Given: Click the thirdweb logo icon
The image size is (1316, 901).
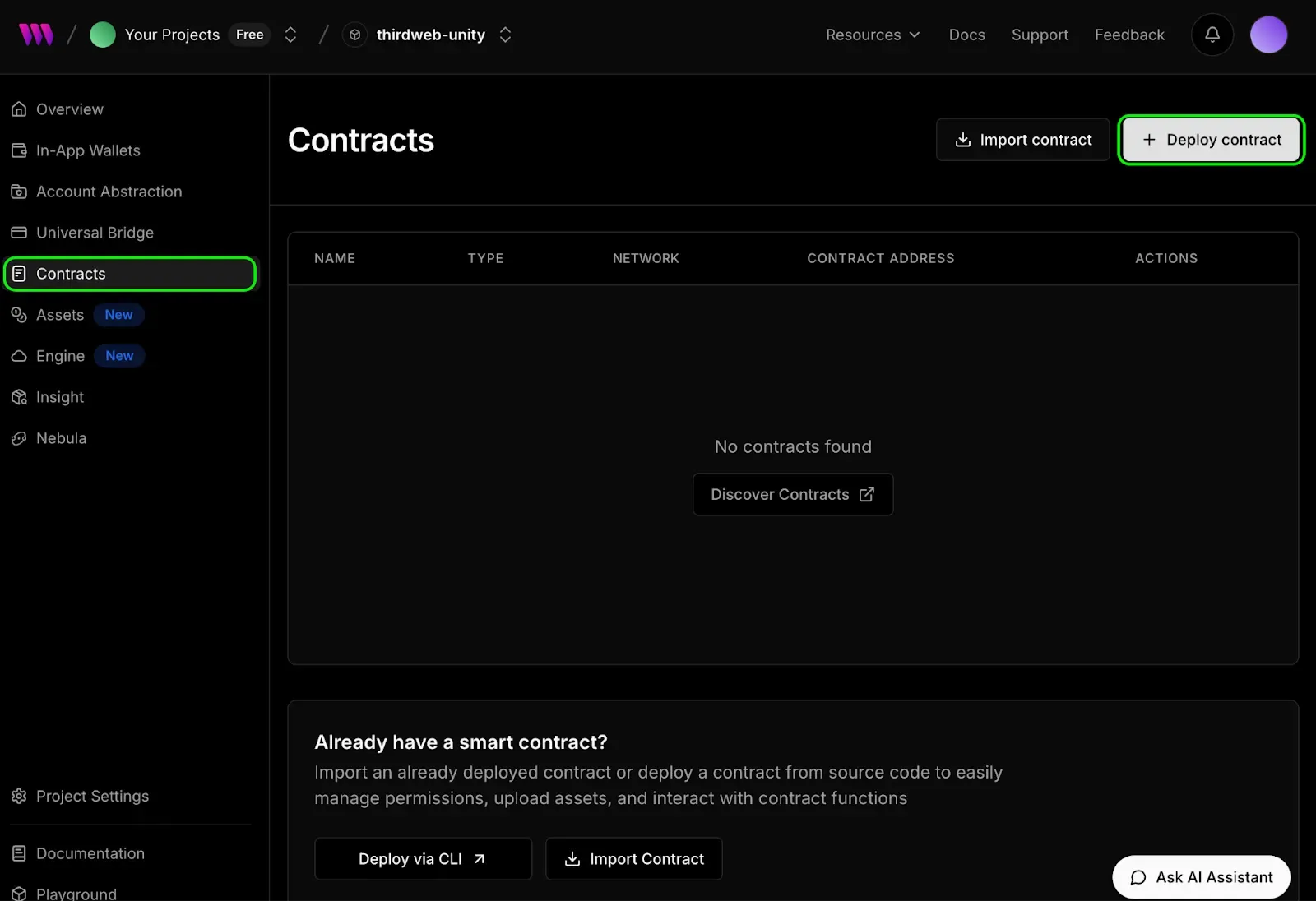Looking at the screenshot, I should click(36, 35).
